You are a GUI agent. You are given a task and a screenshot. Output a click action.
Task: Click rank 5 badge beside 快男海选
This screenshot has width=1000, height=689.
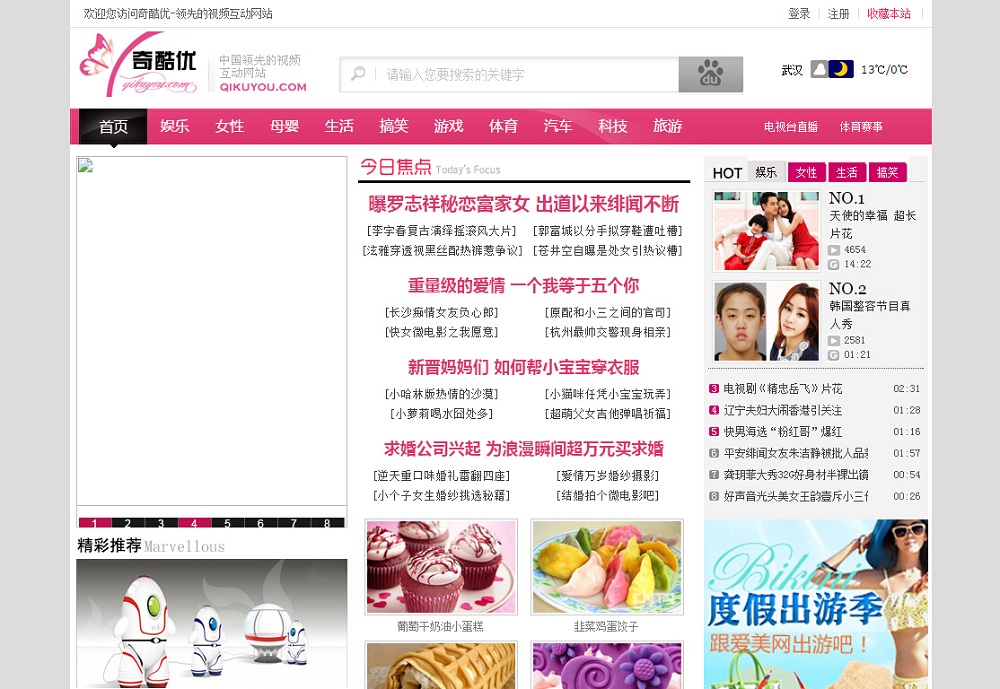coord(714,432)
